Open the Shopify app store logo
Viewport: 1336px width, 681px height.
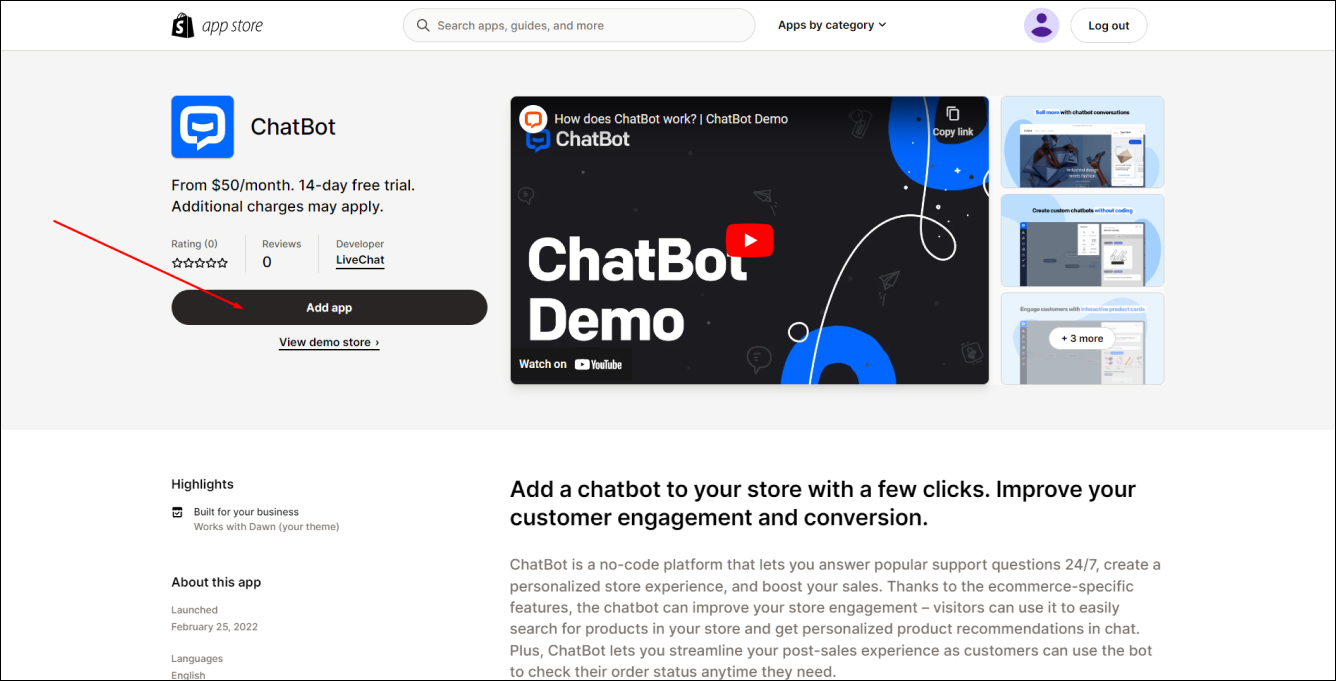(217, 25)
